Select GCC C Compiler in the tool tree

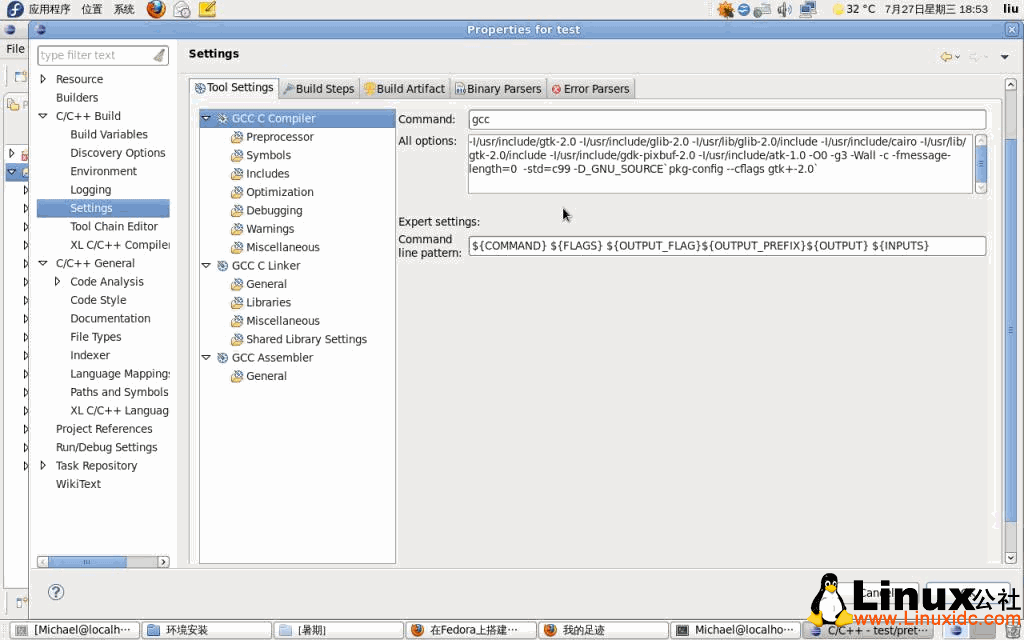coord(274,117)
